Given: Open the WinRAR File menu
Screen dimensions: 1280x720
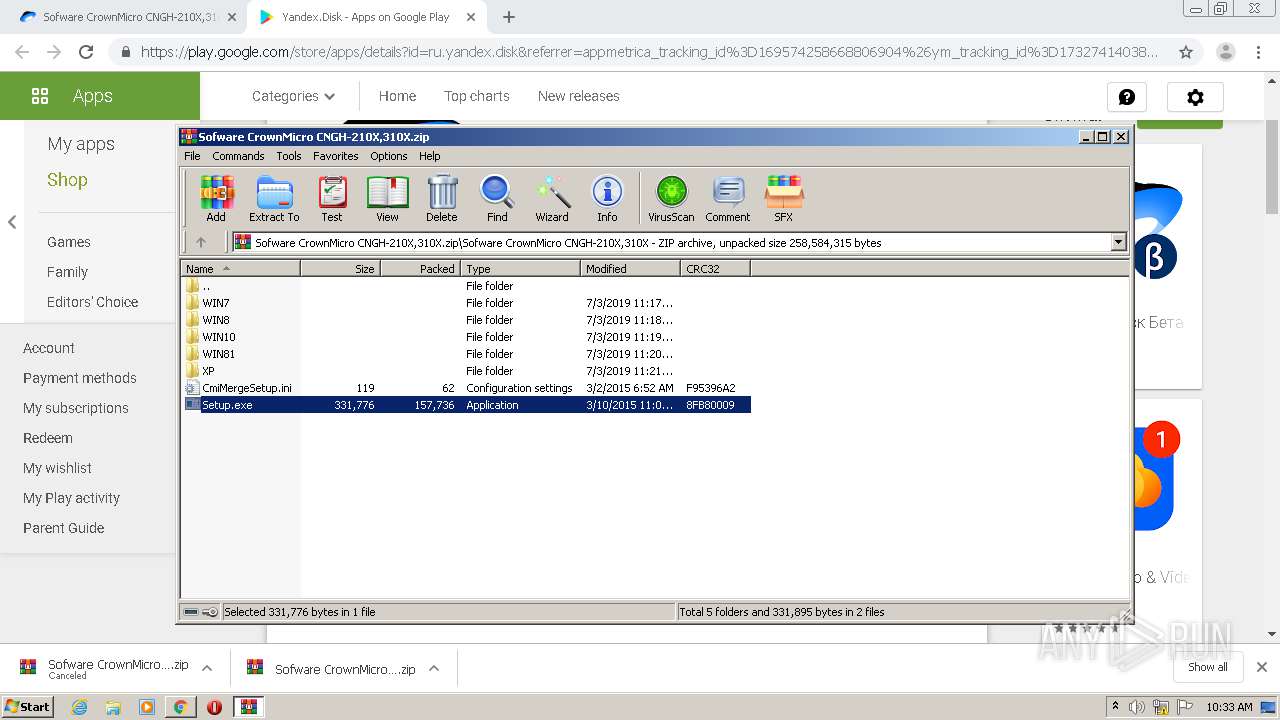Looking at the screenshot, I should click(x=192, y=156).
